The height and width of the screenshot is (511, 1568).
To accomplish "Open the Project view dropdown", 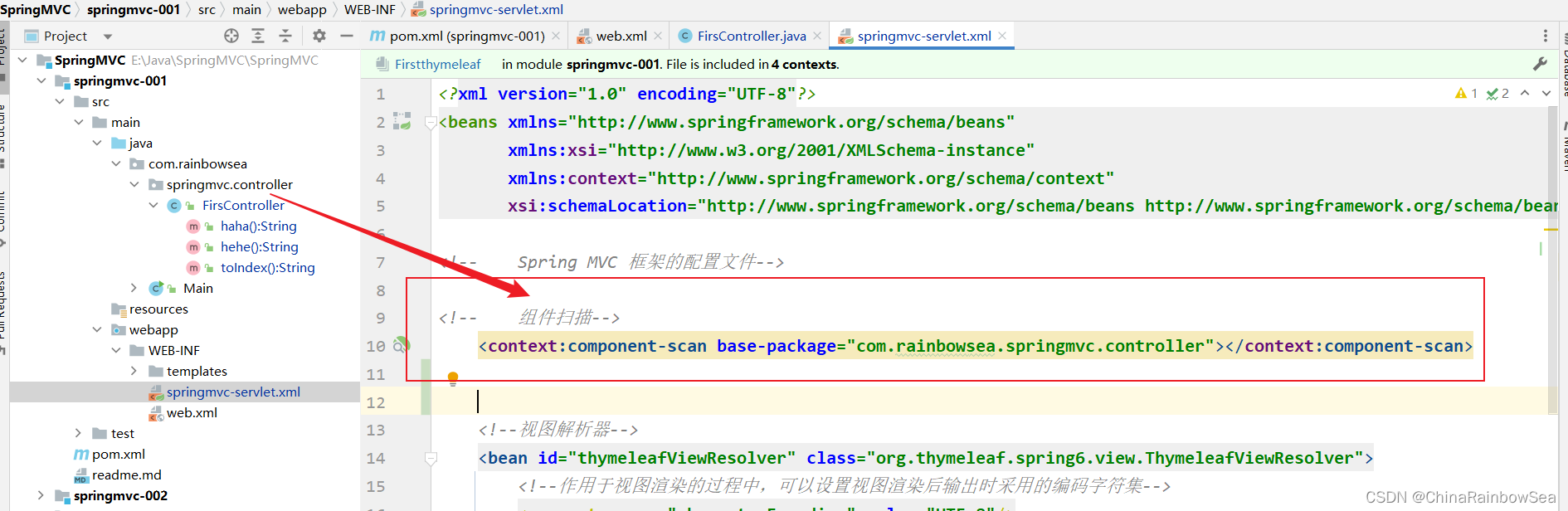I will [108, 36].
